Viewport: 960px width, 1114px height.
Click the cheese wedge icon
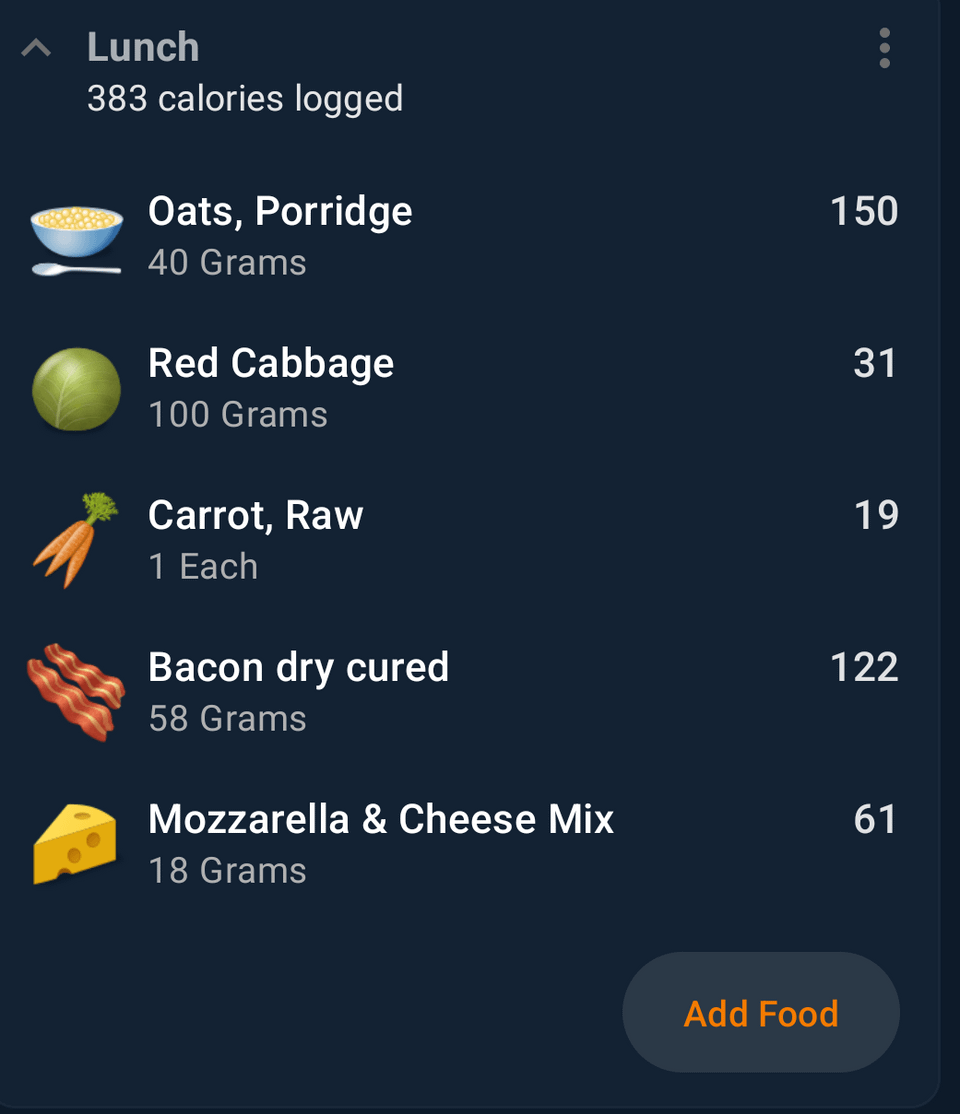[75, 844]
